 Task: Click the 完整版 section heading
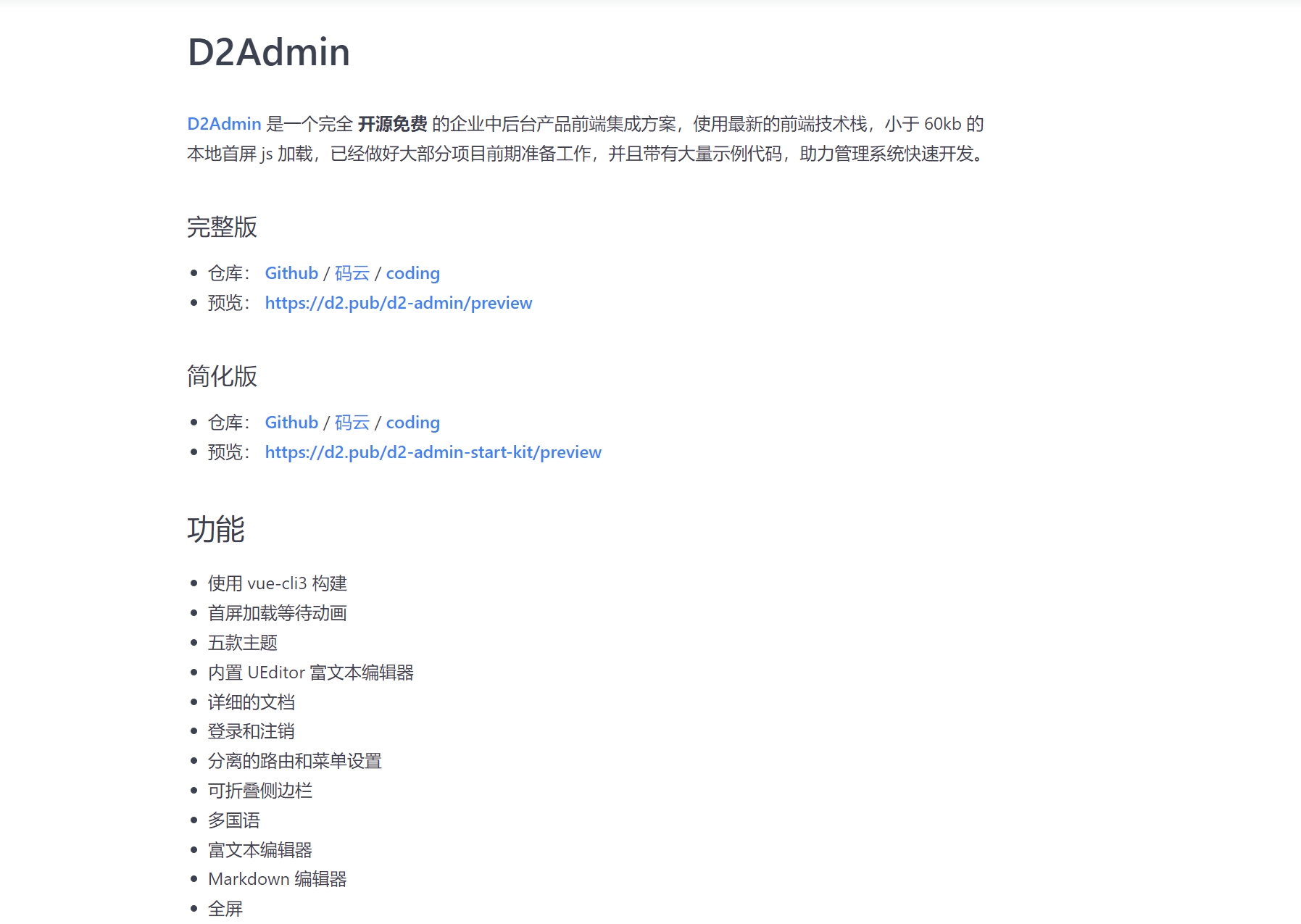(x=223, y=227)
